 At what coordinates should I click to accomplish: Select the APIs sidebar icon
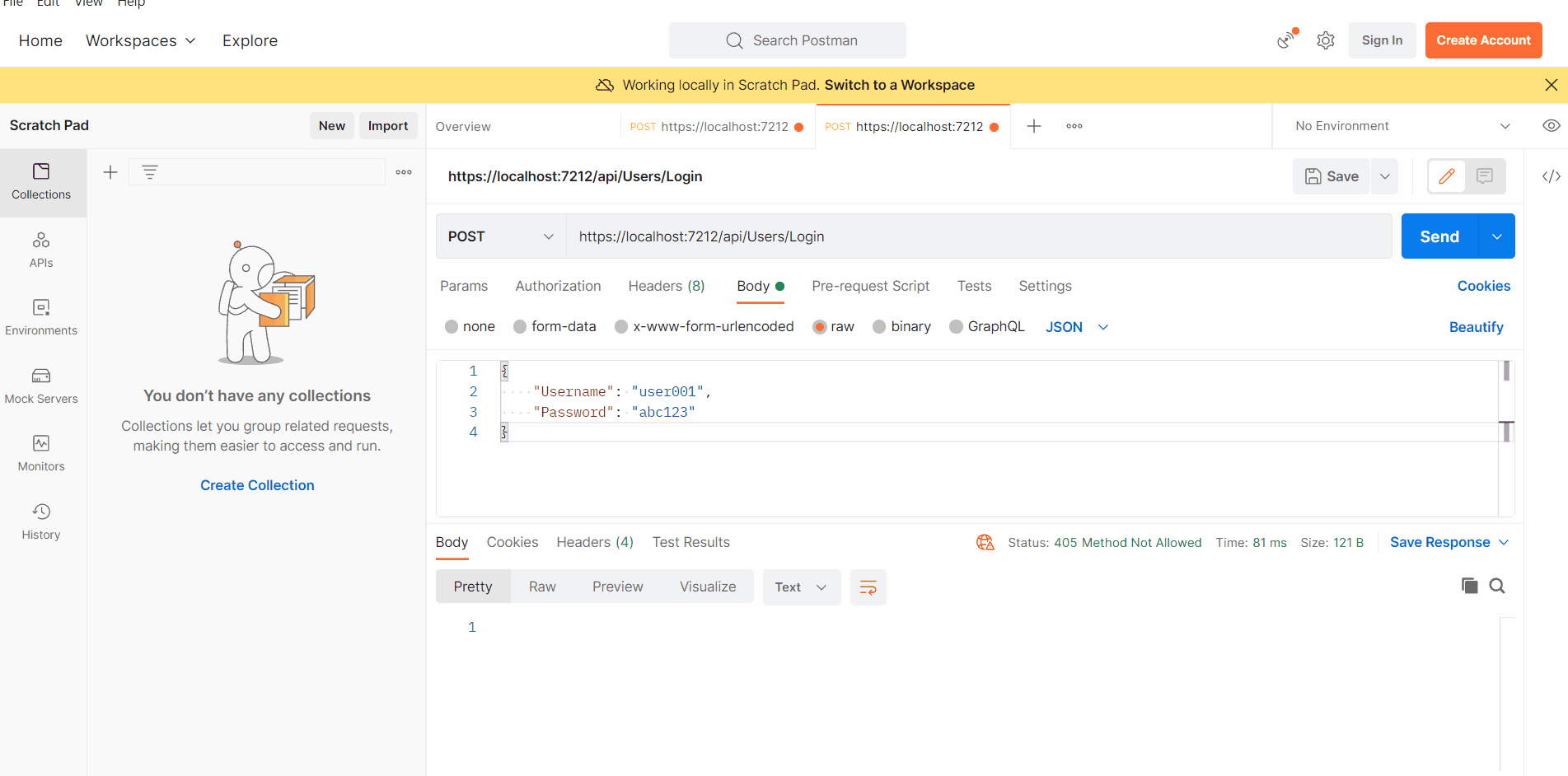pyautogui.click(x=41, y=249)
